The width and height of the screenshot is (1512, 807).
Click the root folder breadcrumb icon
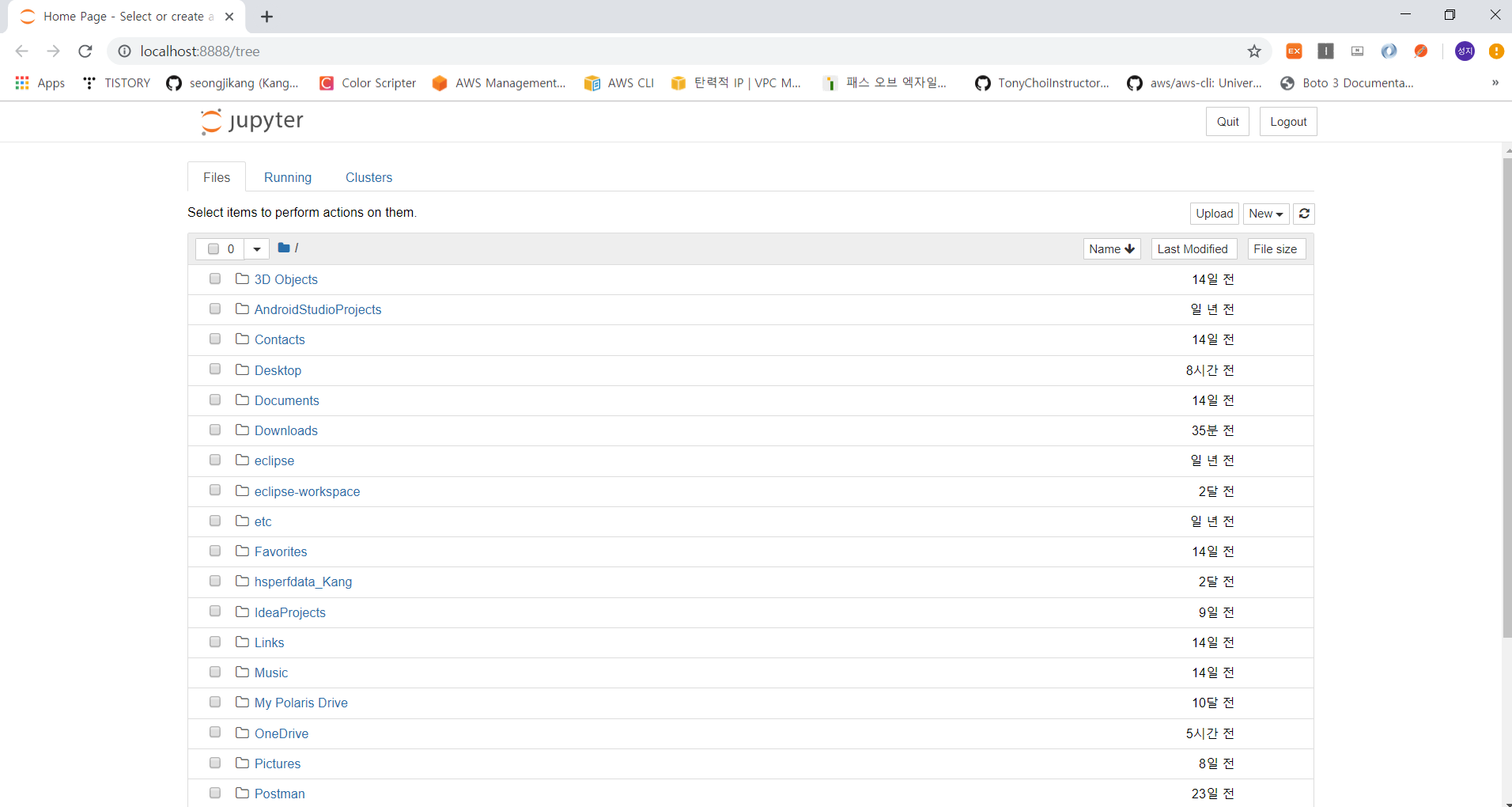284,248
